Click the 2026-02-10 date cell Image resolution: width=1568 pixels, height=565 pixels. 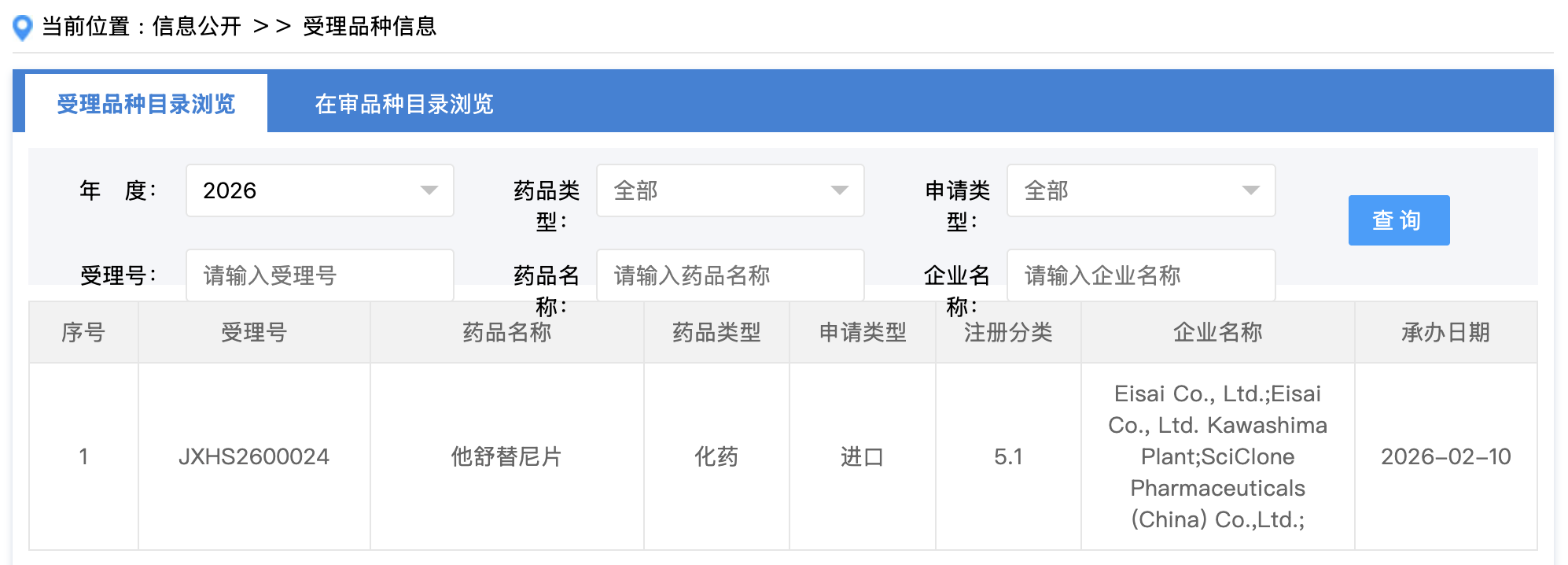(x=1445, y=456)
